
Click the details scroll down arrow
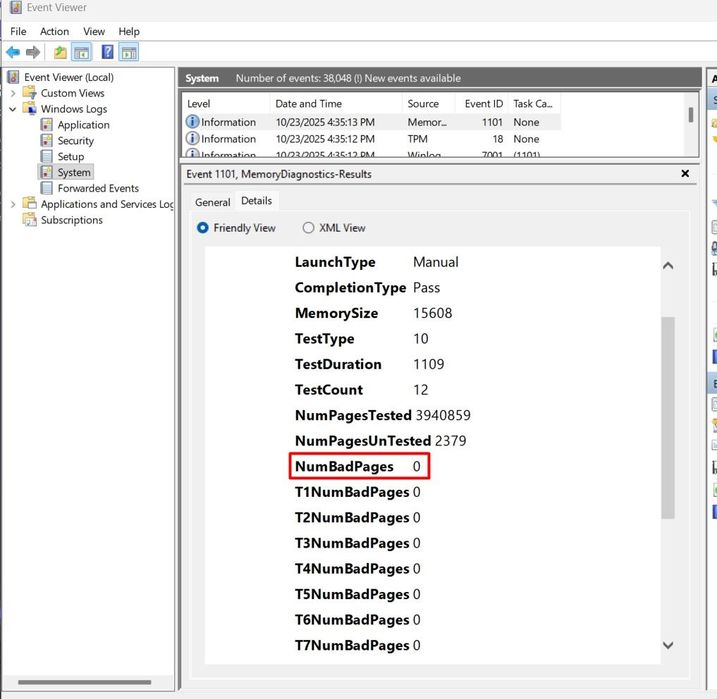[668, 645]
